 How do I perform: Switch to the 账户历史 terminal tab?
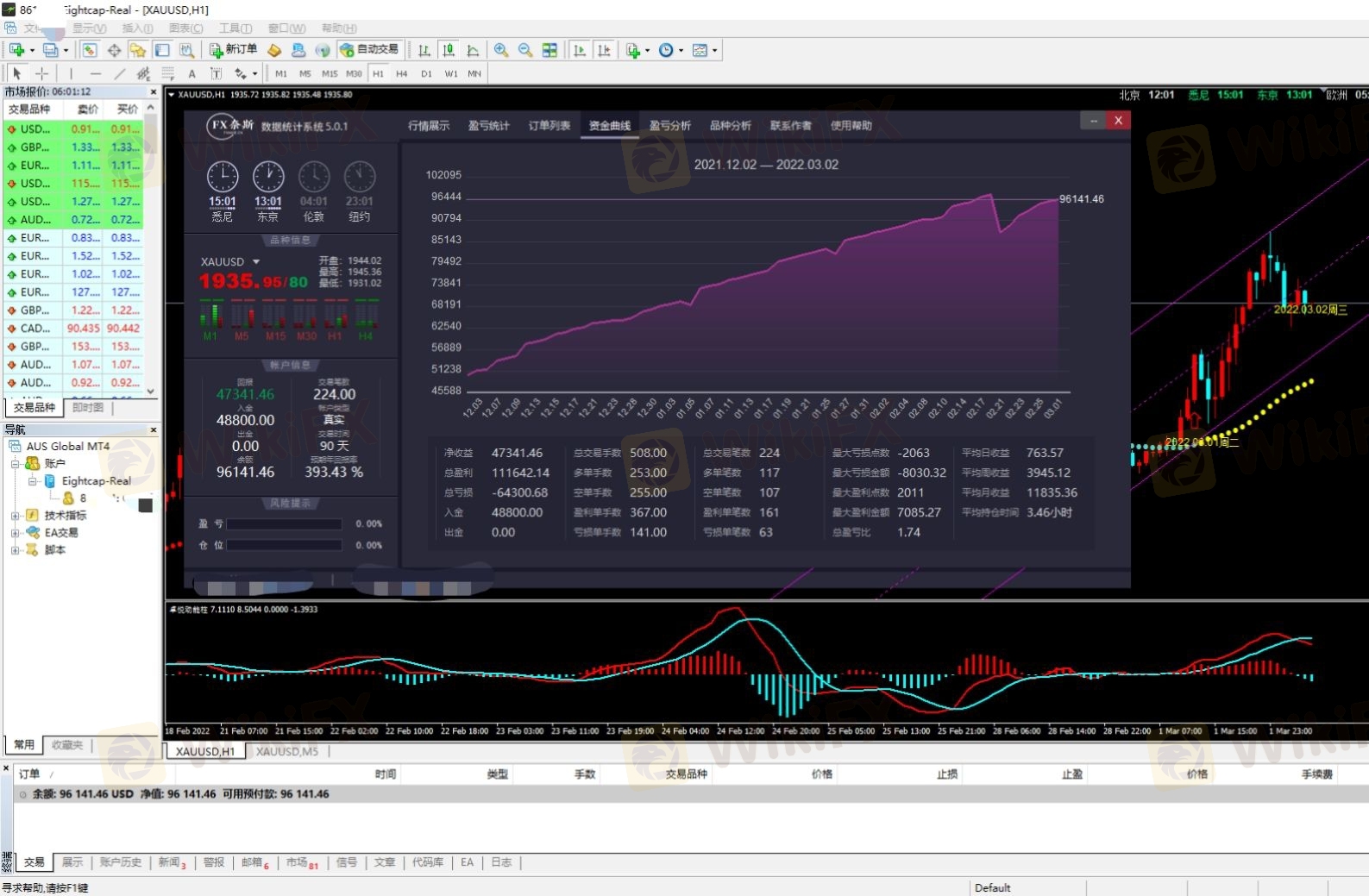click(120, 862)
